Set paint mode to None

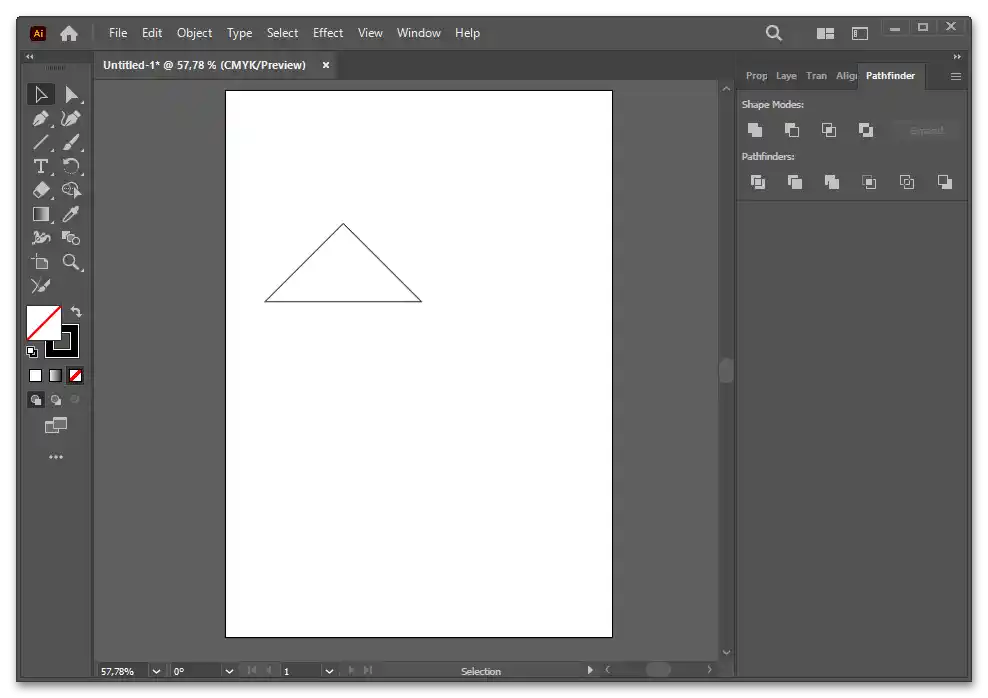75,376
